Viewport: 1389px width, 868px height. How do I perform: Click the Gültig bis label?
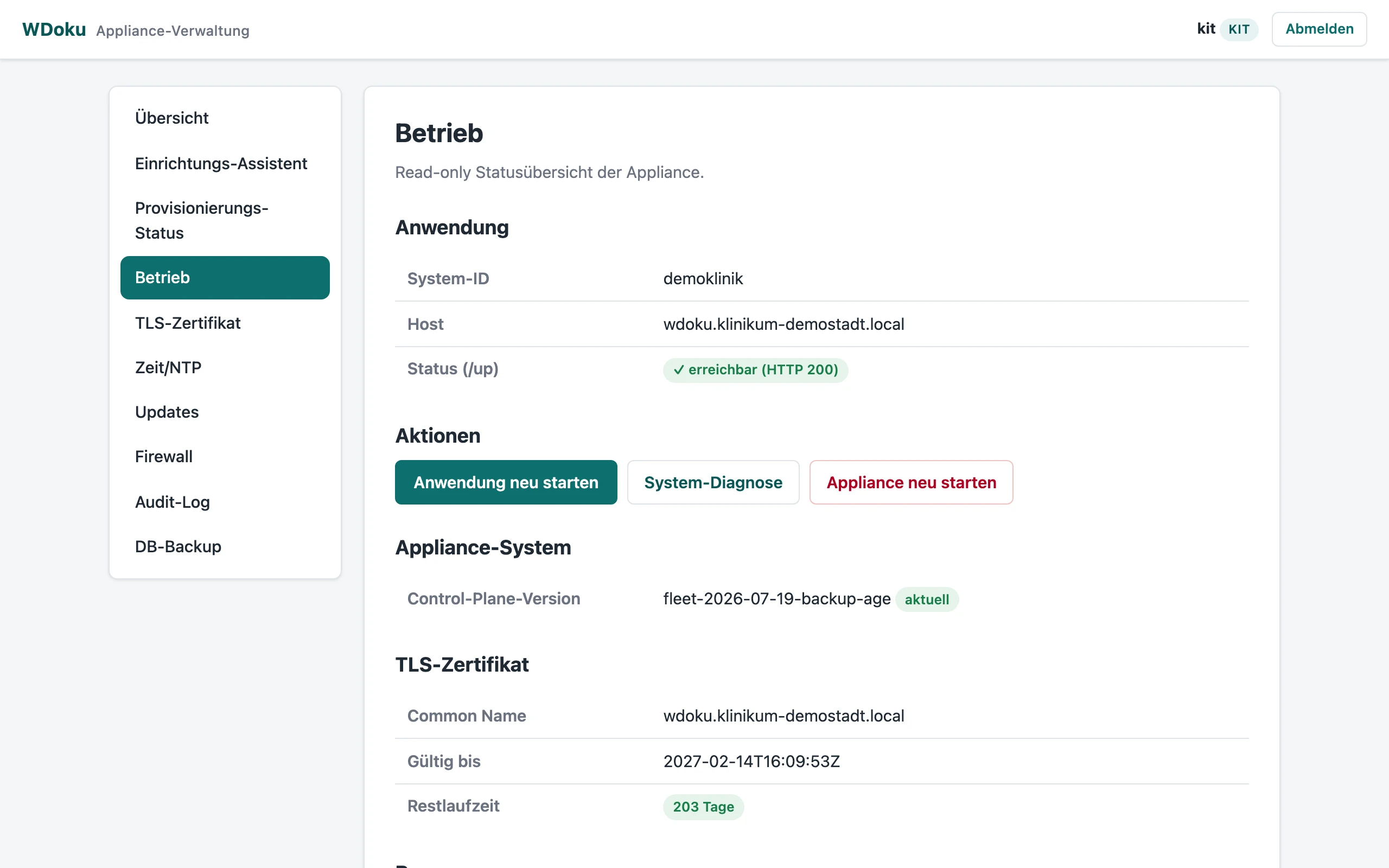444,761
